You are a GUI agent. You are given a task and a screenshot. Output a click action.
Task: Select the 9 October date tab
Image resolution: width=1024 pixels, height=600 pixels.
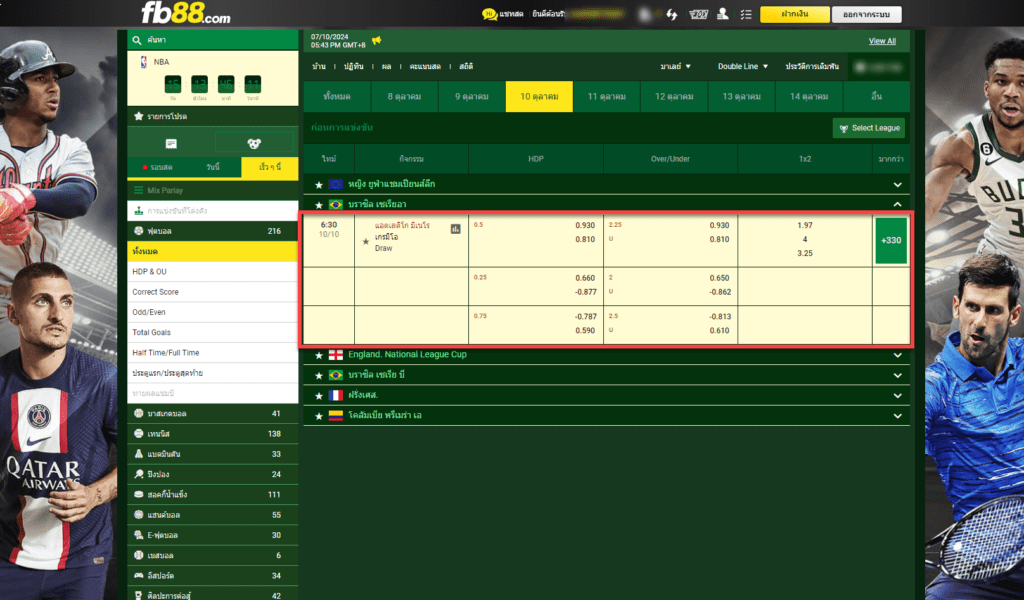[472, 97]
